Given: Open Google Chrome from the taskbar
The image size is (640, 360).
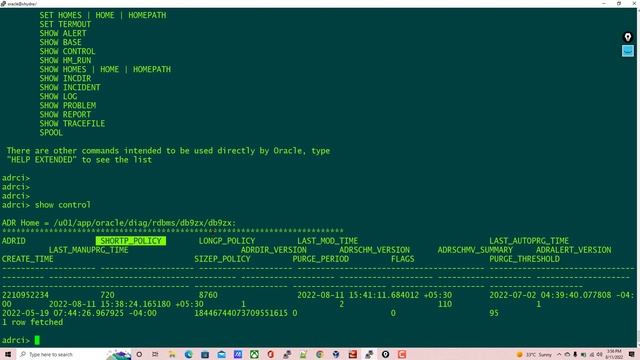Looking at the screenshot, I should [x=320, y=354].
